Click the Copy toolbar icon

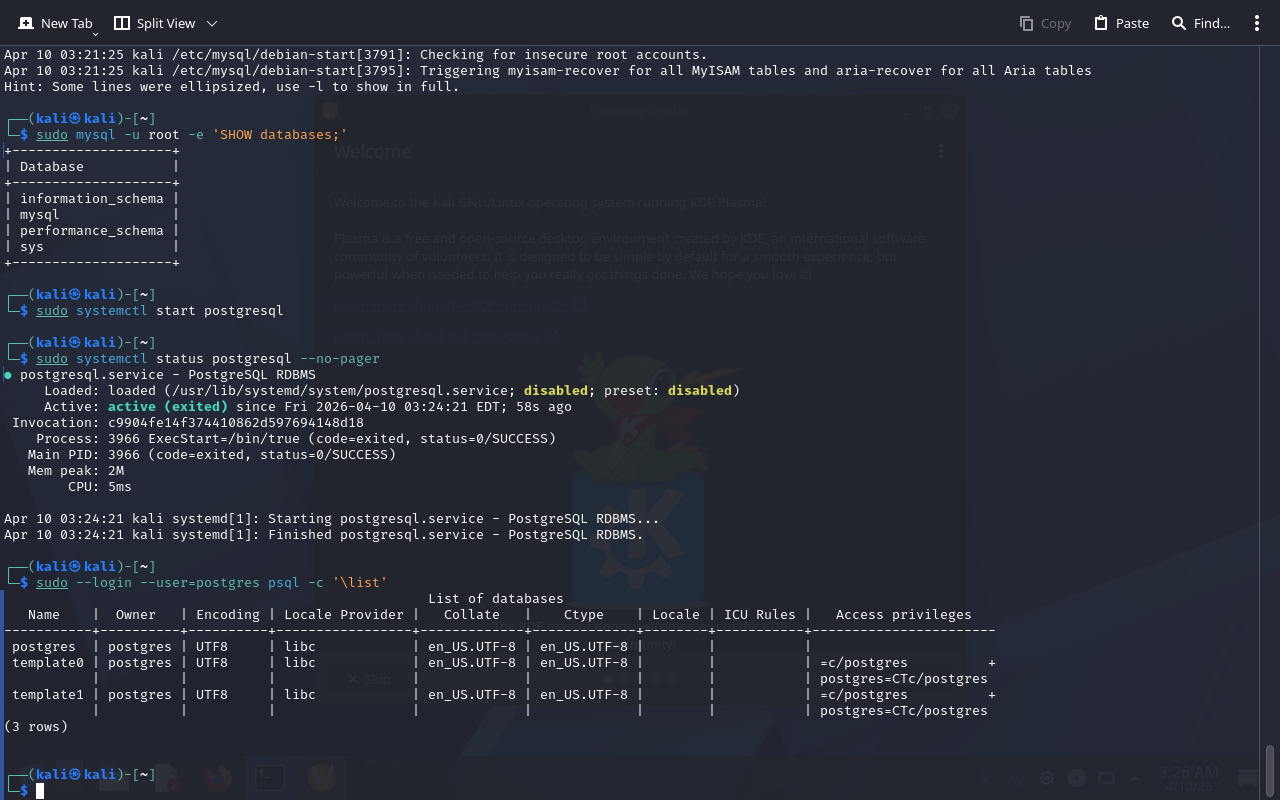tap(1045, 23)
